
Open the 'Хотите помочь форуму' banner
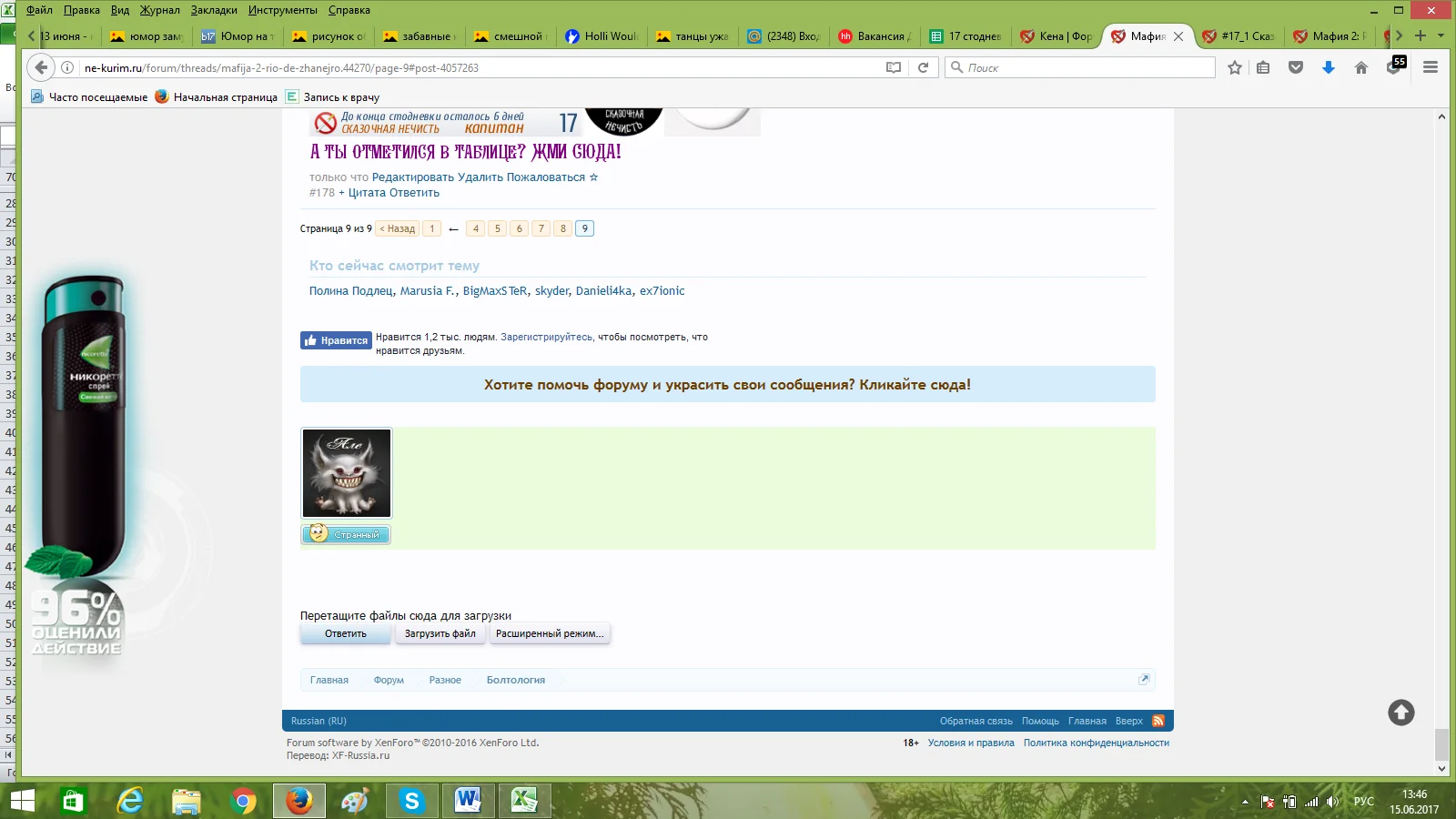[x=728, y=384]
